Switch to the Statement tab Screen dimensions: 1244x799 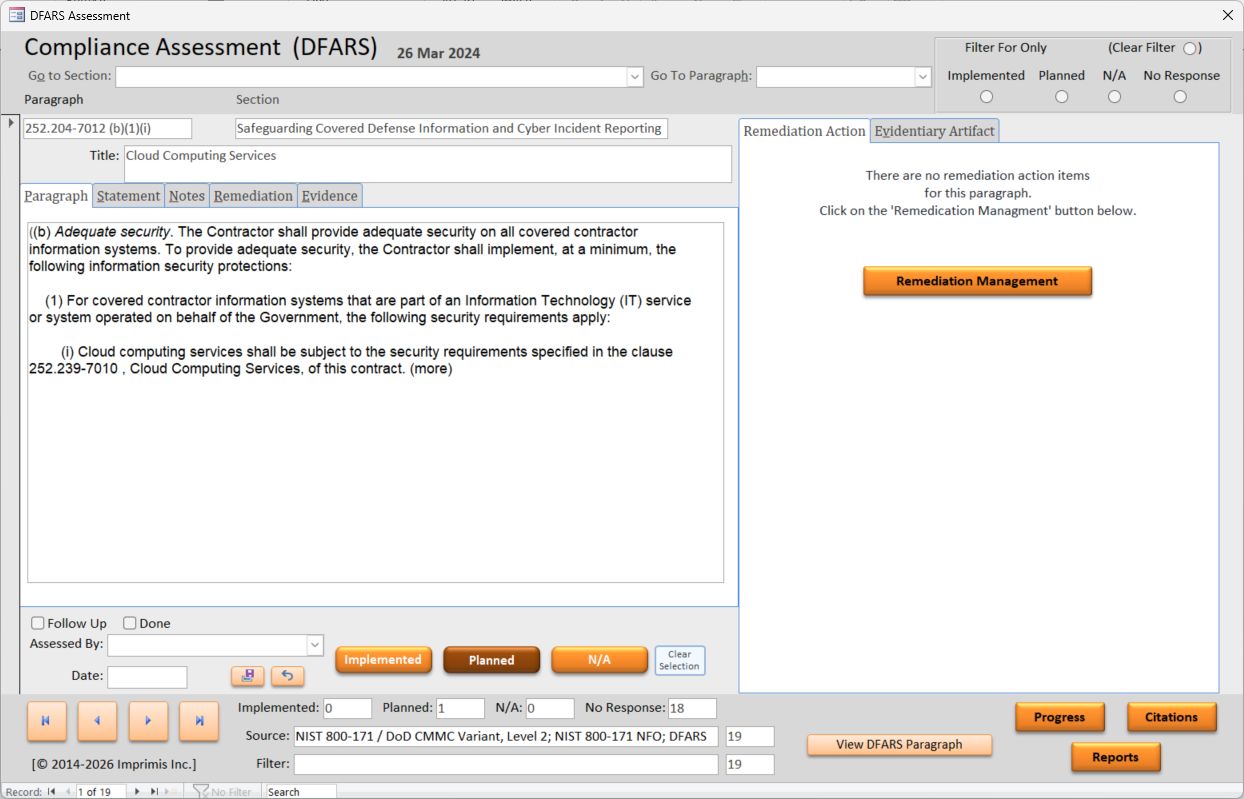pyautogui.click(x=128, y=196)
